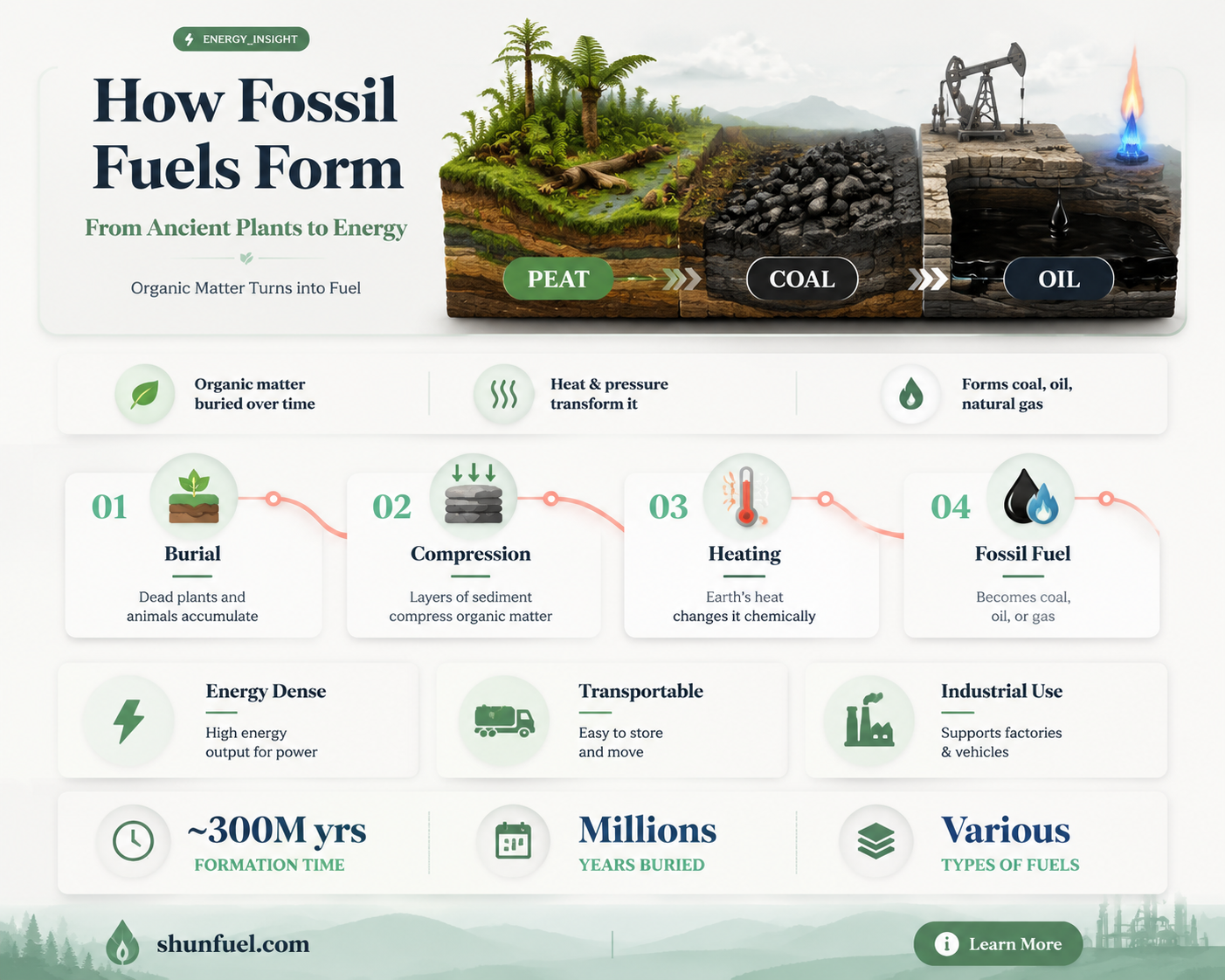Viewport: 1225px width, 980px height.
Task: Click the timeline dot on step 01 card
Action: coord(273,499)
